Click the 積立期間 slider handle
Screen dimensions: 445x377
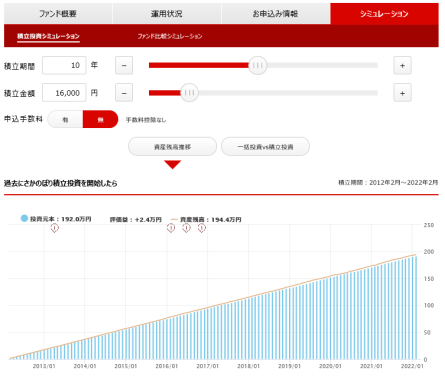pos(257,65)
